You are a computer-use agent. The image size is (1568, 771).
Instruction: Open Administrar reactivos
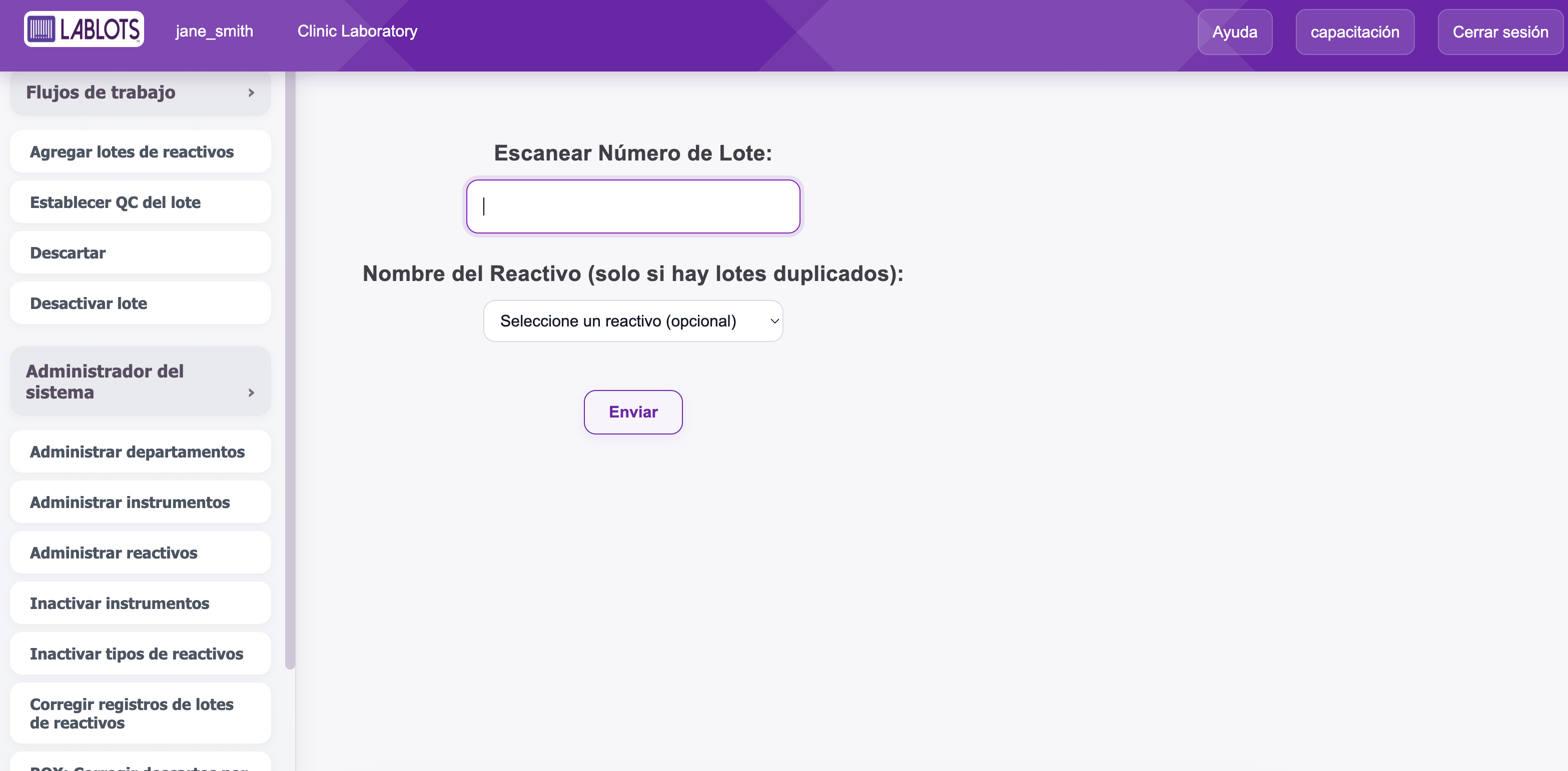(x=140, y=552)
